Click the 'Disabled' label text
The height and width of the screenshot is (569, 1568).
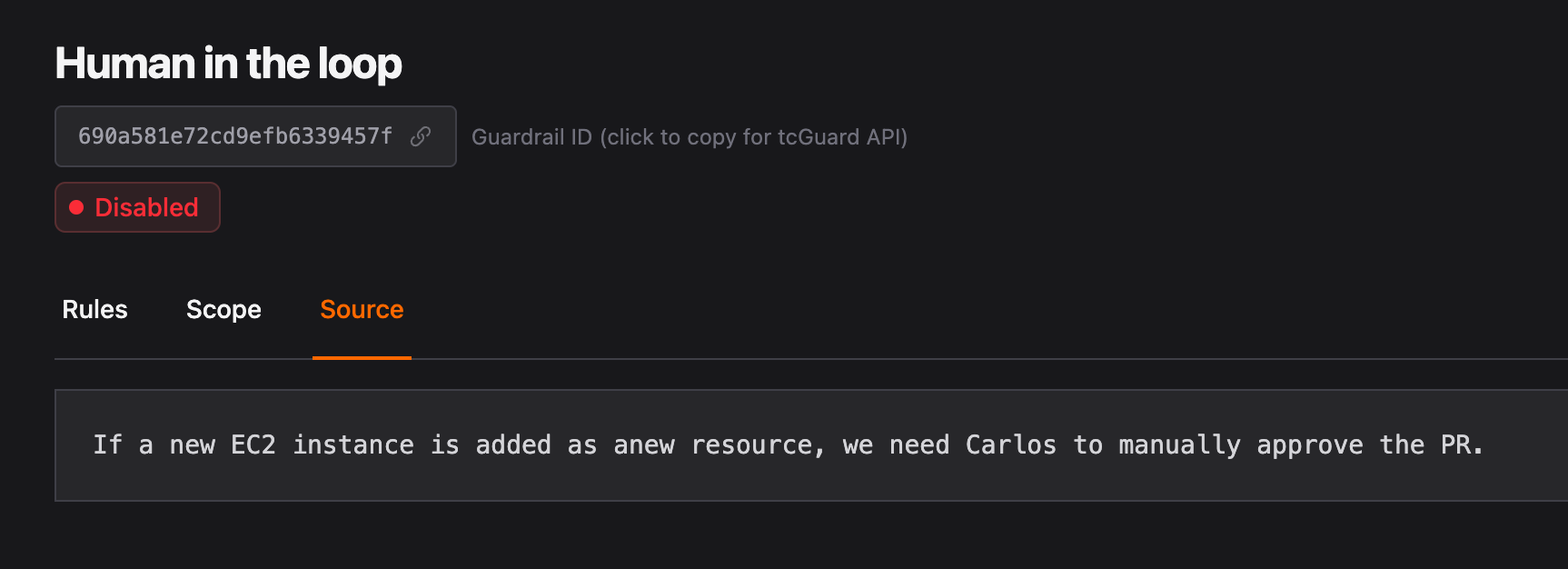(146, 207)
